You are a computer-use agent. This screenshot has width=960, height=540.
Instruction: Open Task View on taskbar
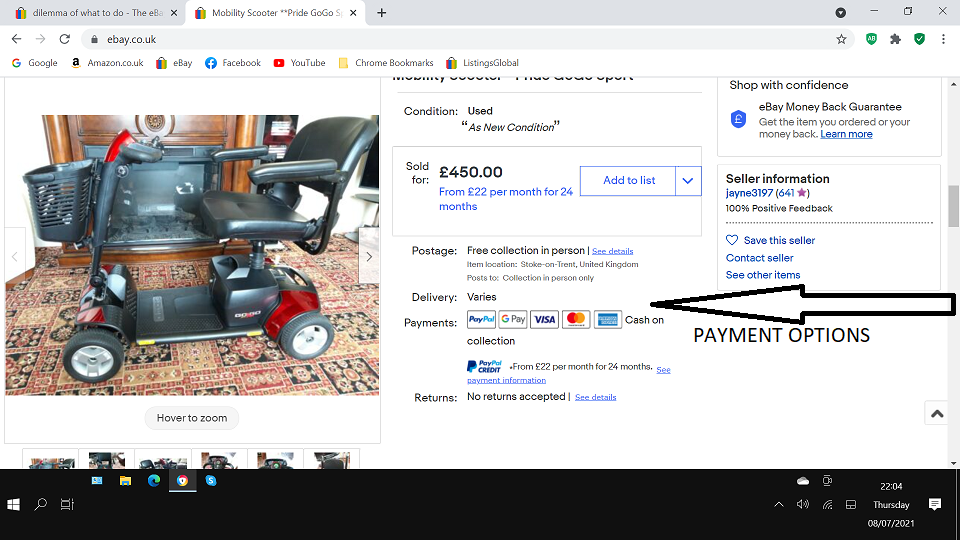pyautogui.click(x=67, y=504)
